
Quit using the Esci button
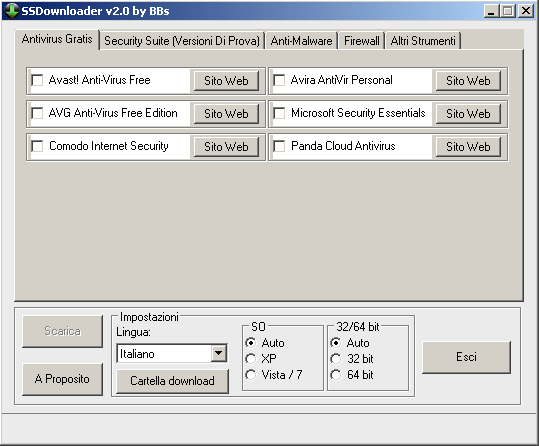click(466, 357)
